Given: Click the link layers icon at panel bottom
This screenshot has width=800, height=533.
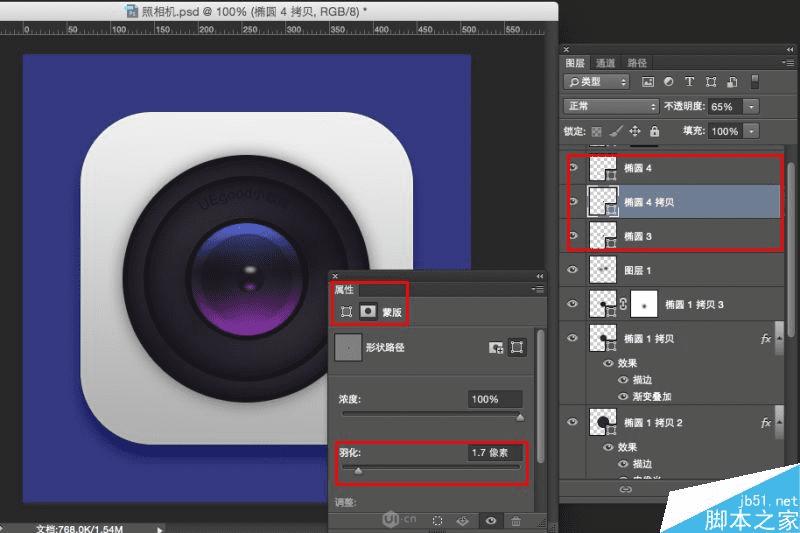Looking at the screenshot, I should (626, 490).
